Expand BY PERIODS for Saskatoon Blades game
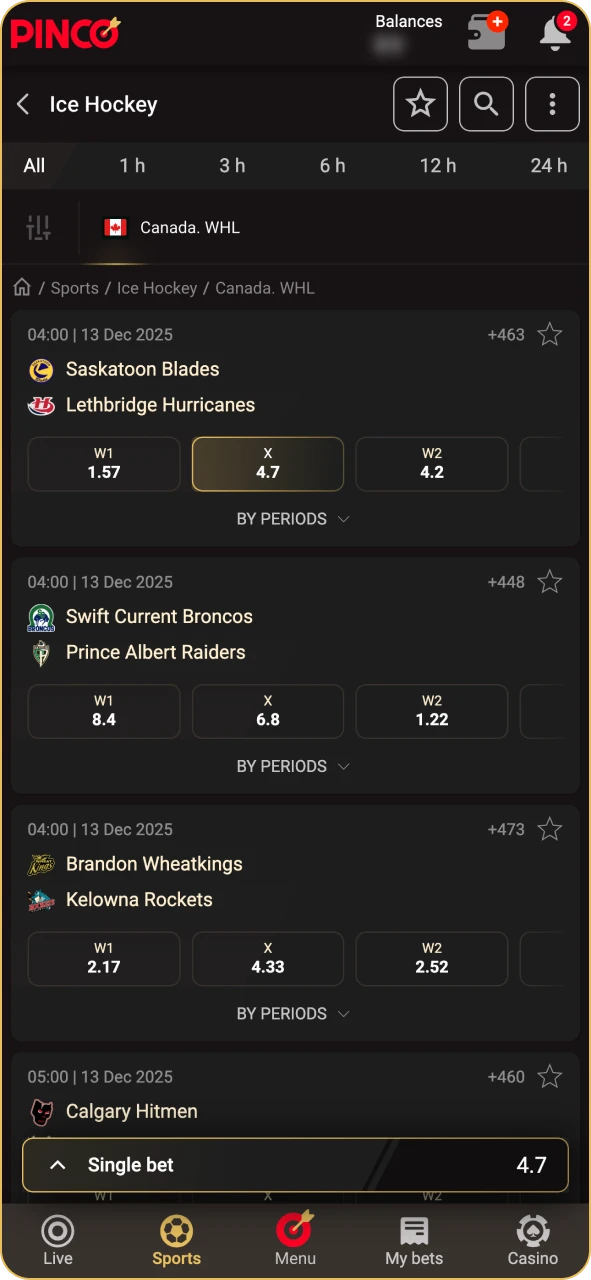The width and height of the screenshot is (591, 1280). coord(293,519)
